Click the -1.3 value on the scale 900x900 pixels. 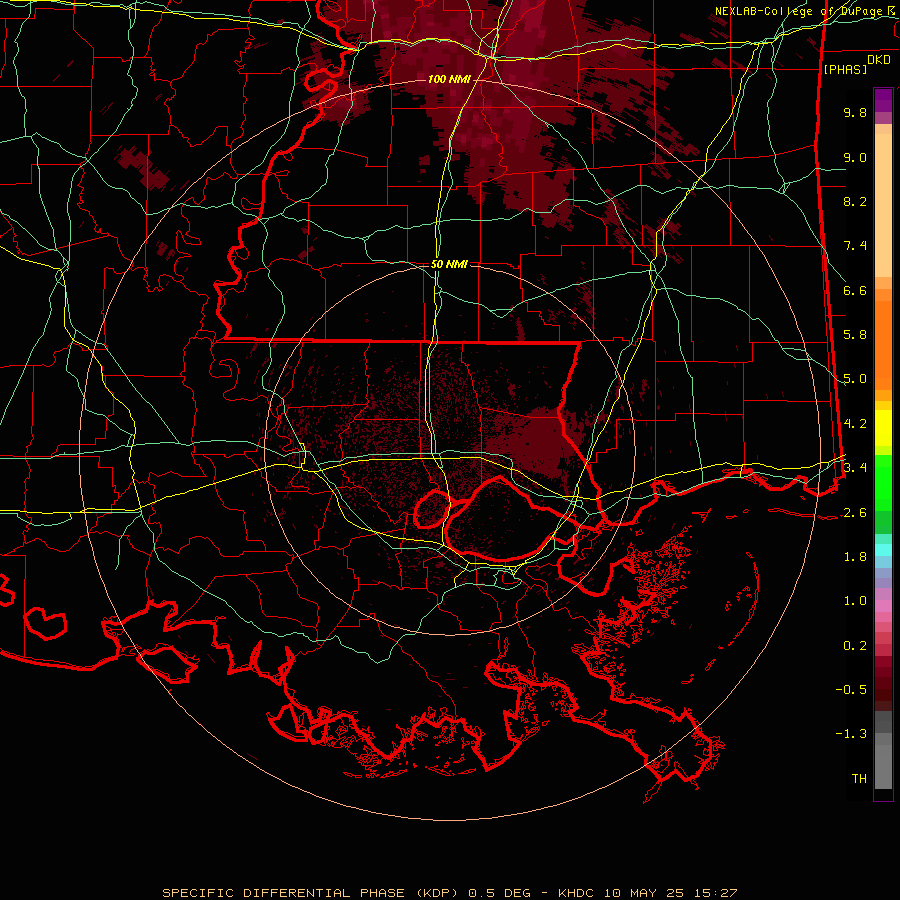(851, 734)
